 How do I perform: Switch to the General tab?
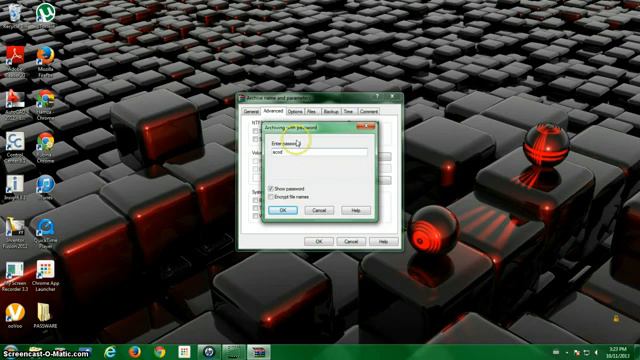(251, 111)
